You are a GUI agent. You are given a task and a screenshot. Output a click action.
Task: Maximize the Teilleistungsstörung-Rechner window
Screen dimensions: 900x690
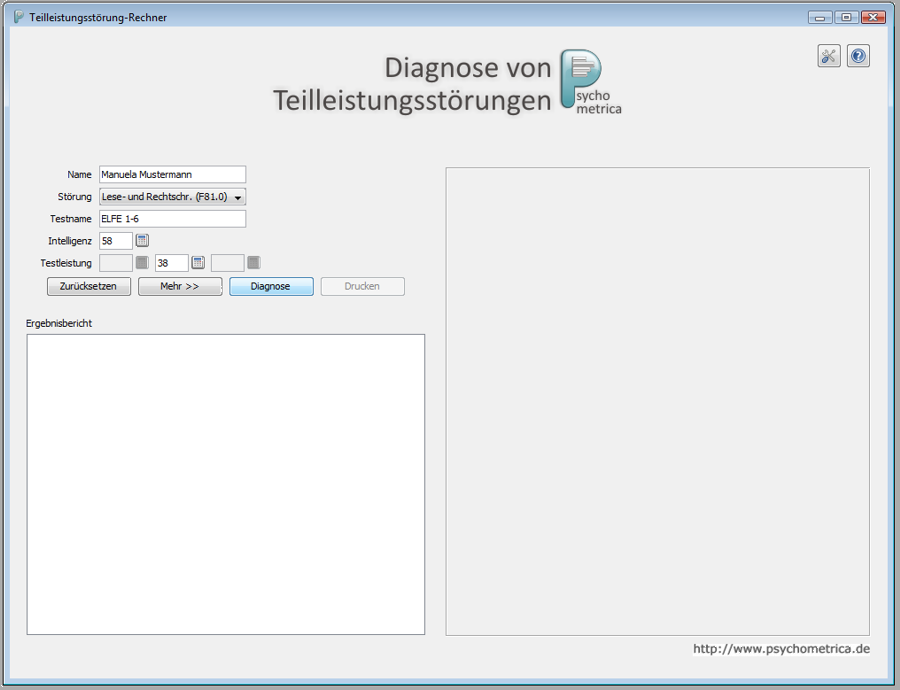(846, 17)
